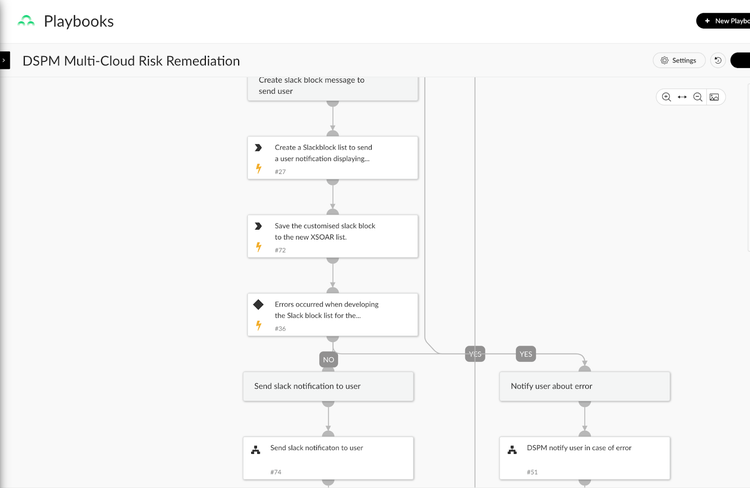
Task: Click chevron icon on task #27
Action: [x=258, y=147]
